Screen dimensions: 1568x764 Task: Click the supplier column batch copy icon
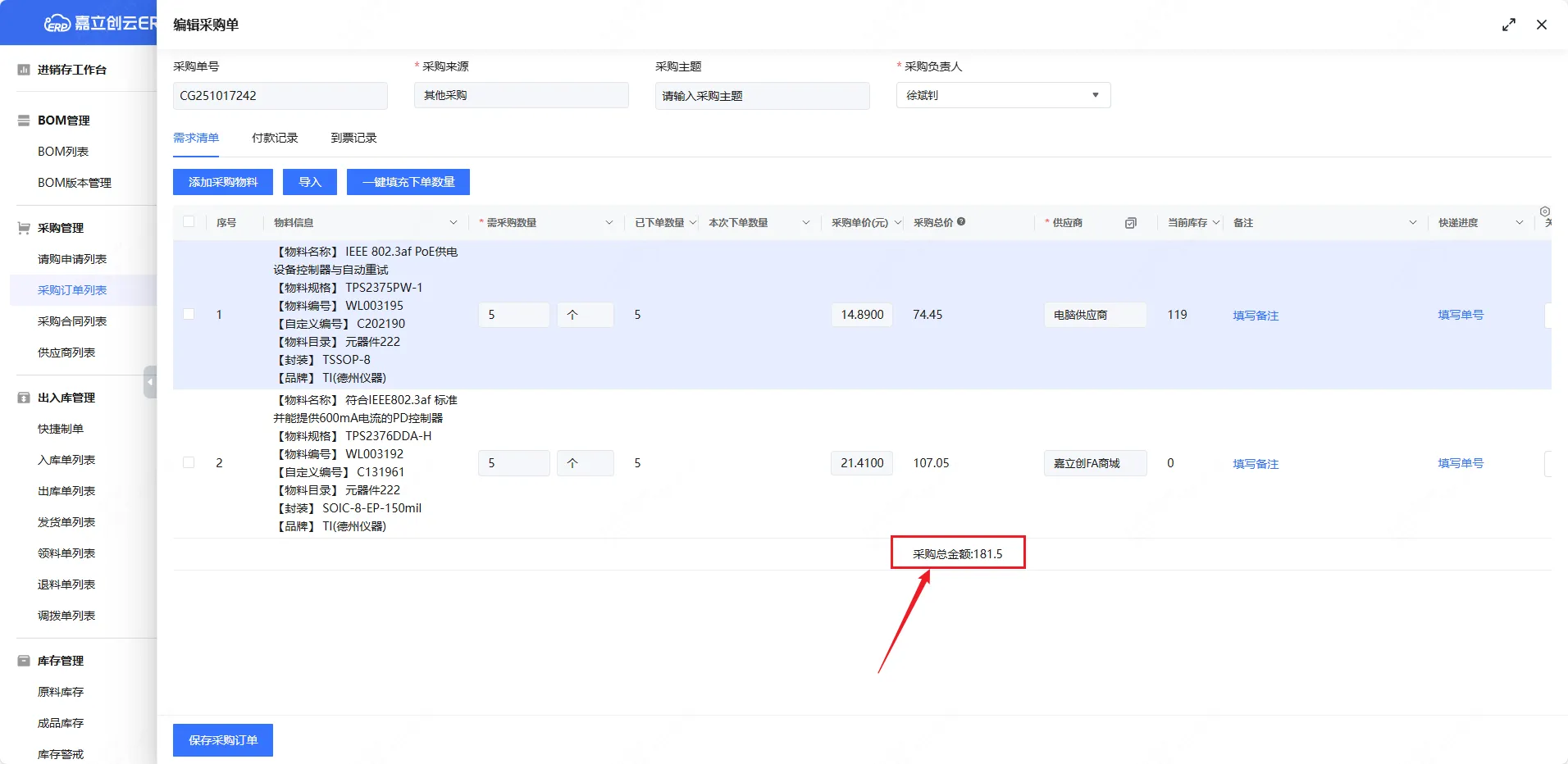(1131, 223)
